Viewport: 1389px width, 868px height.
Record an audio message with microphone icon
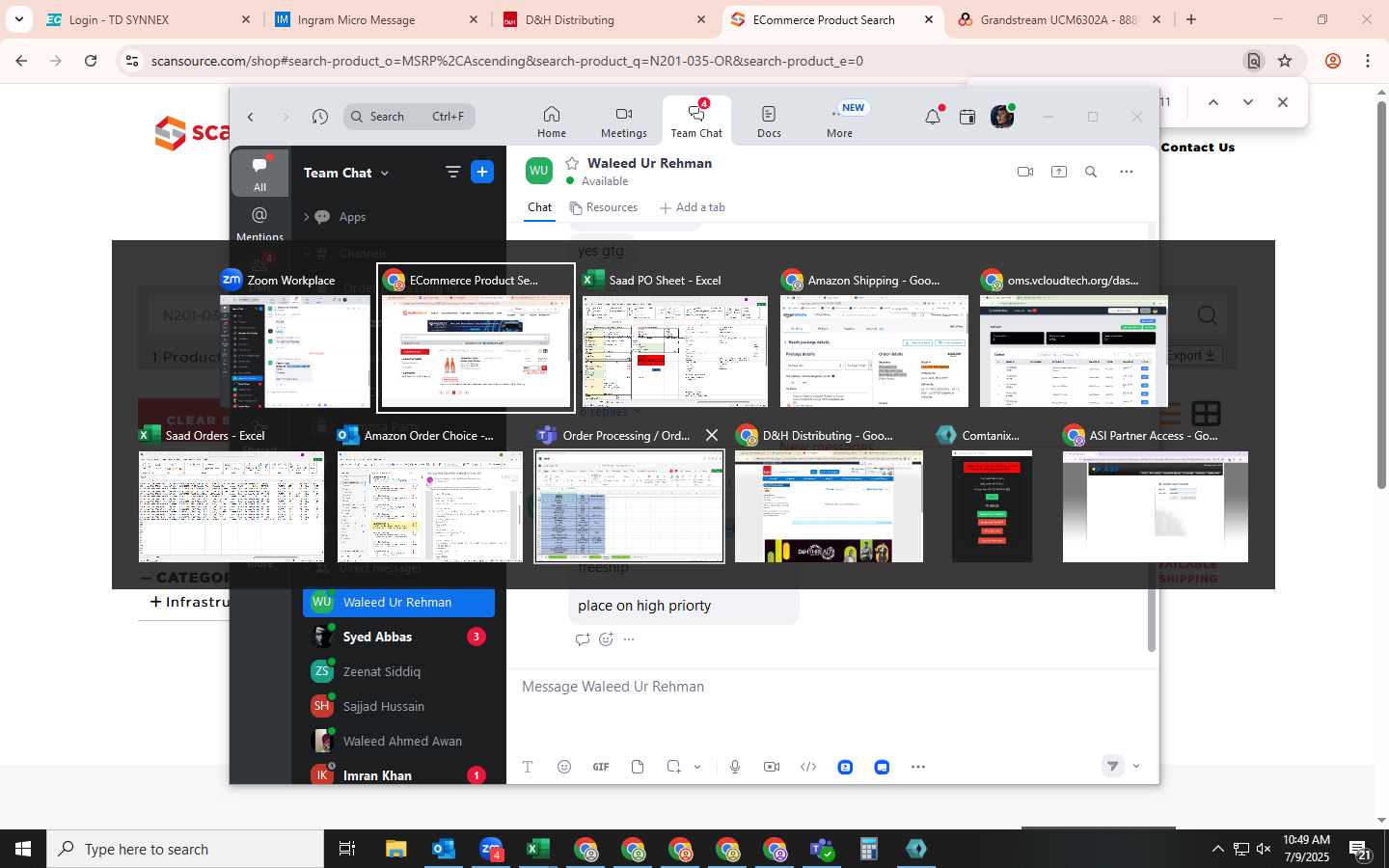click(735, 767)
